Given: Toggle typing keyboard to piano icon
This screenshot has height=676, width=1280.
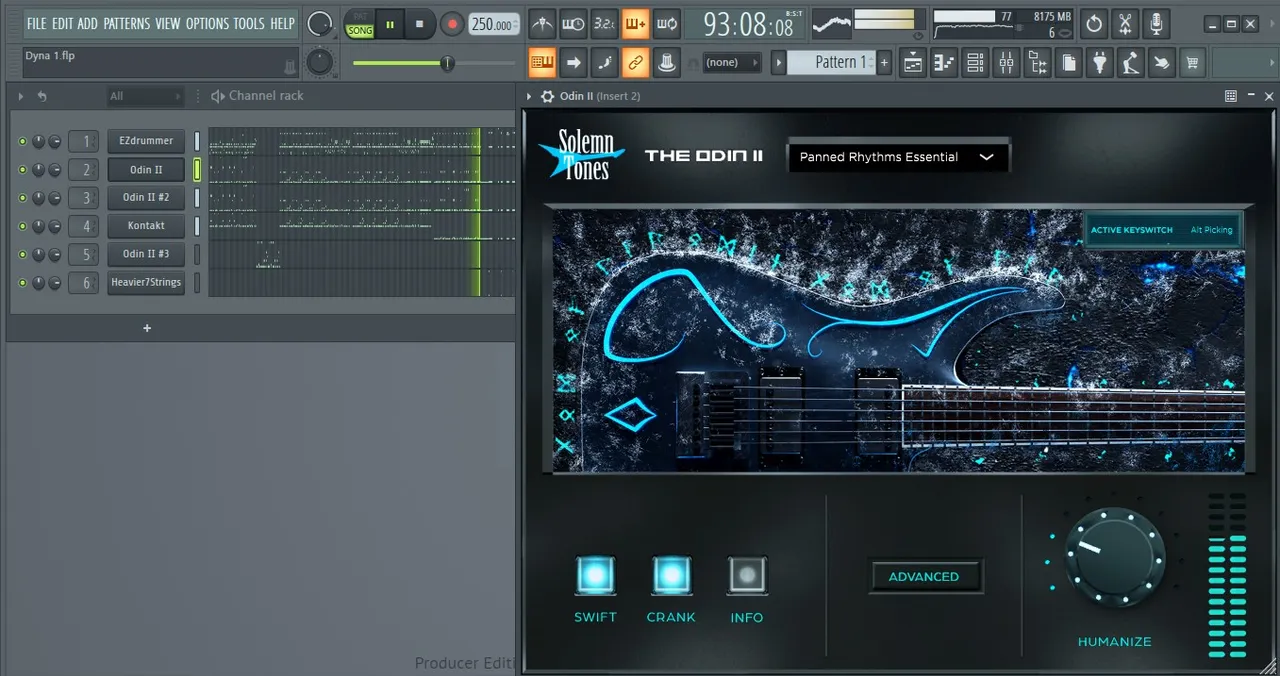Looking at the screenshot, I should point(542,62).
